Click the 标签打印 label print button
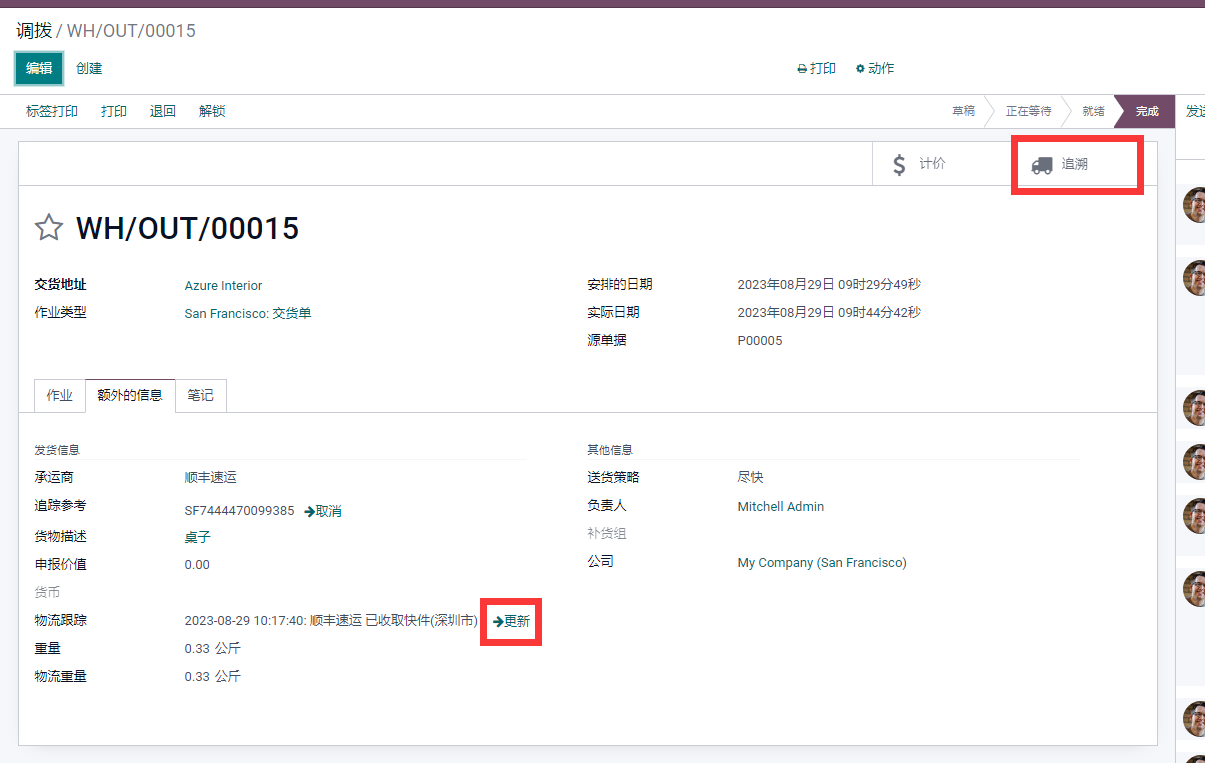Viewport: 1205px width, 763px height. 52,111
